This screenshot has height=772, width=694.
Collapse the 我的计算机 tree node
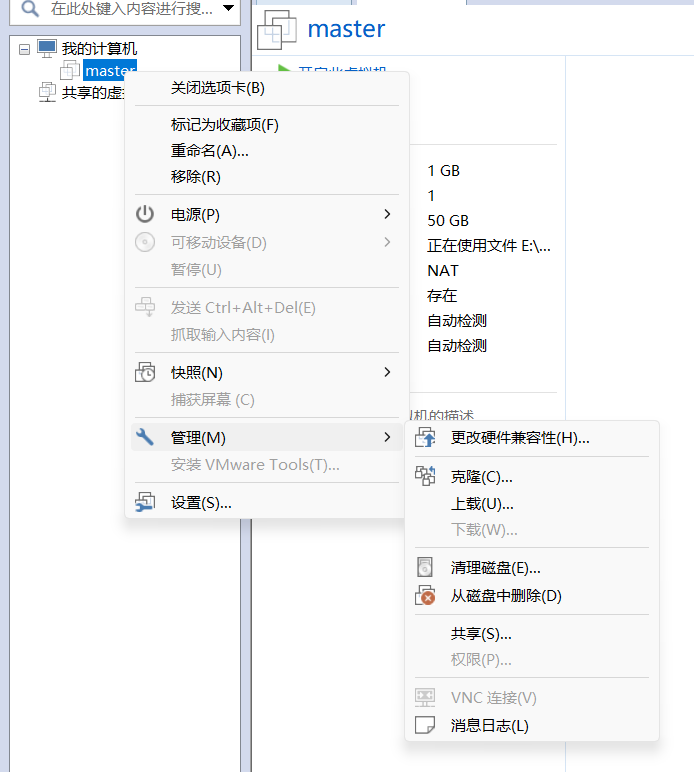24,49
